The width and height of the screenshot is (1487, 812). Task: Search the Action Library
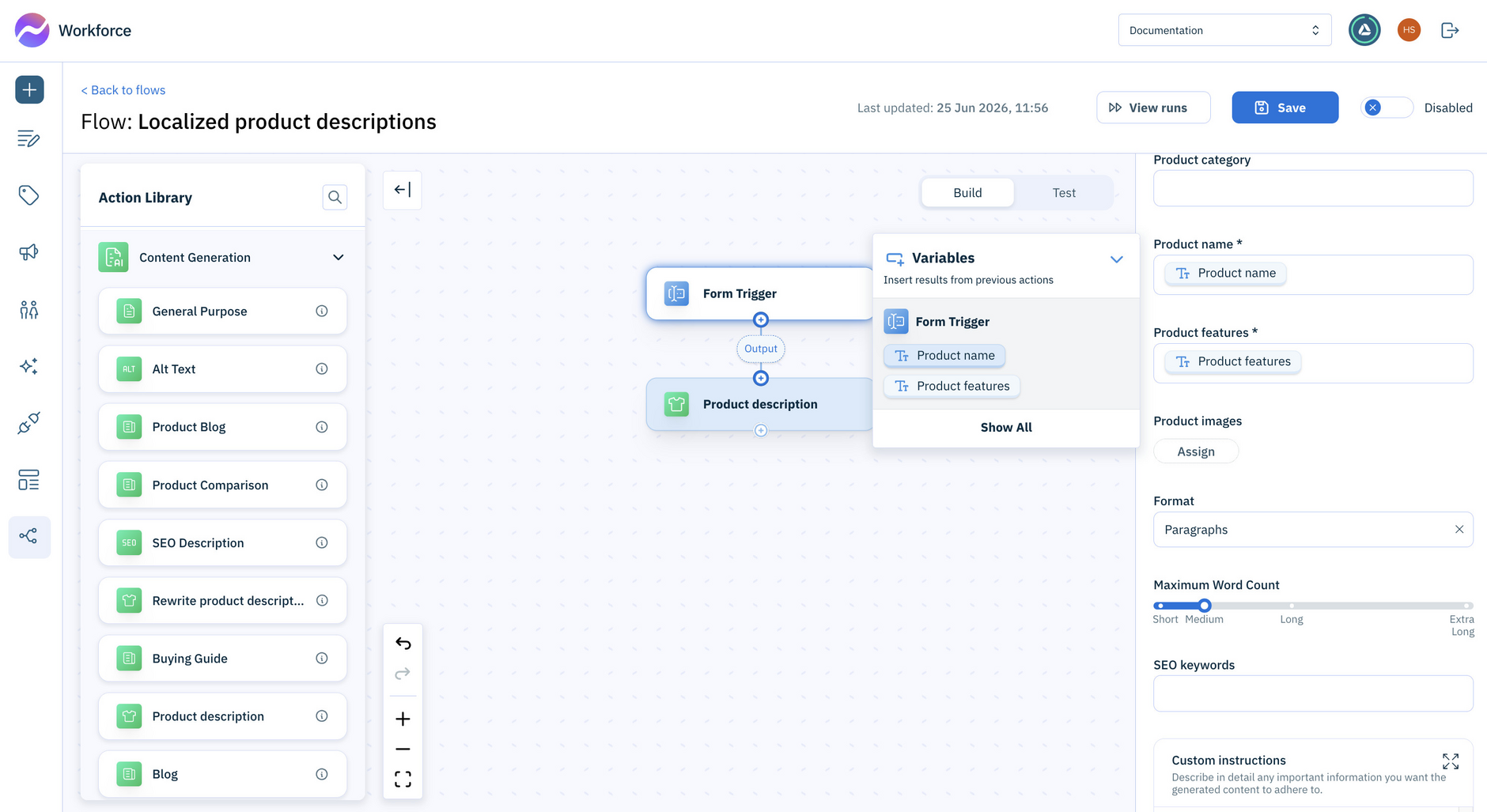335,197
